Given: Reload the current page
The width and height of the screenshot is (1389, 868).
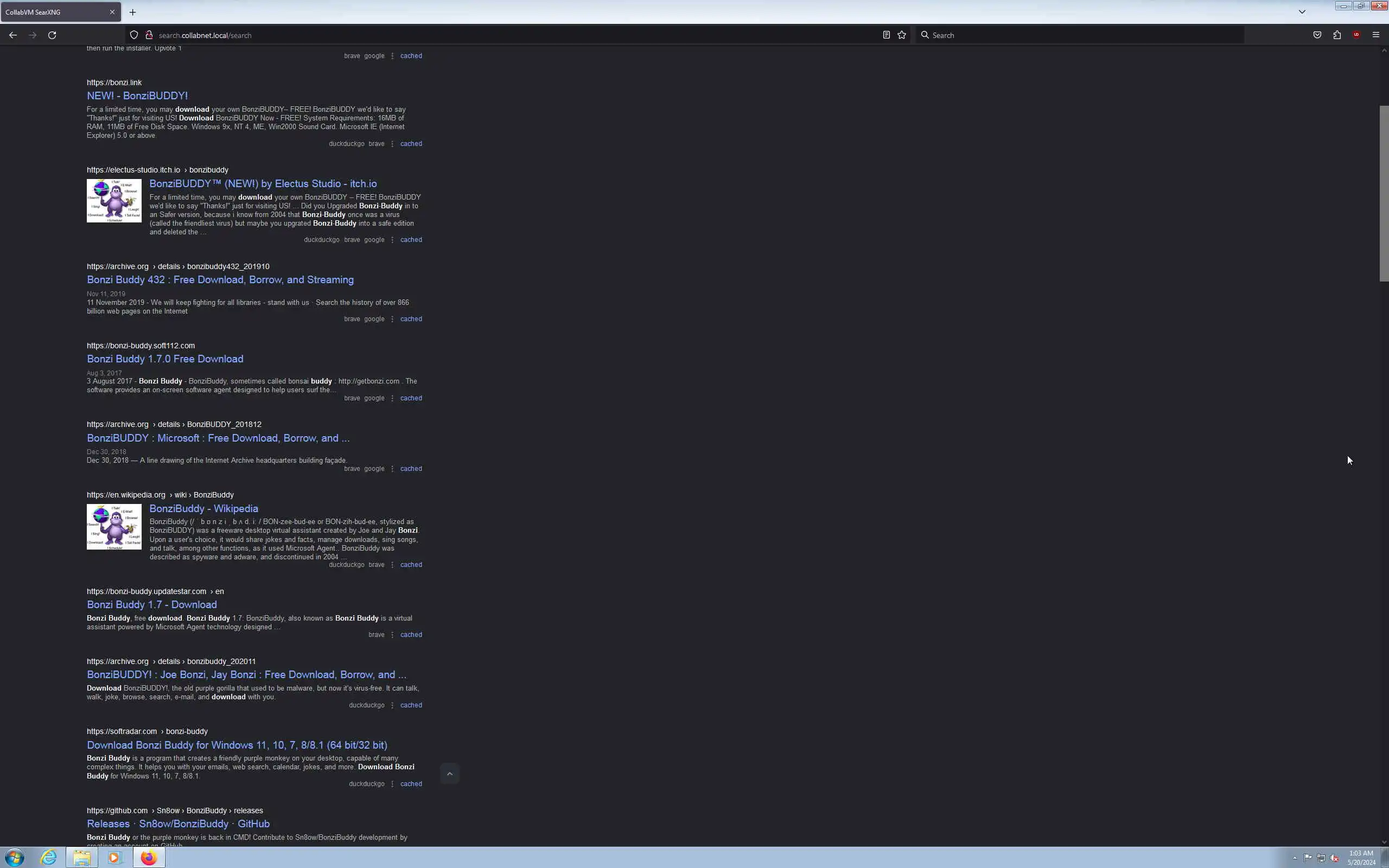Looking at the screenshot, I should (x=52, y=35).
